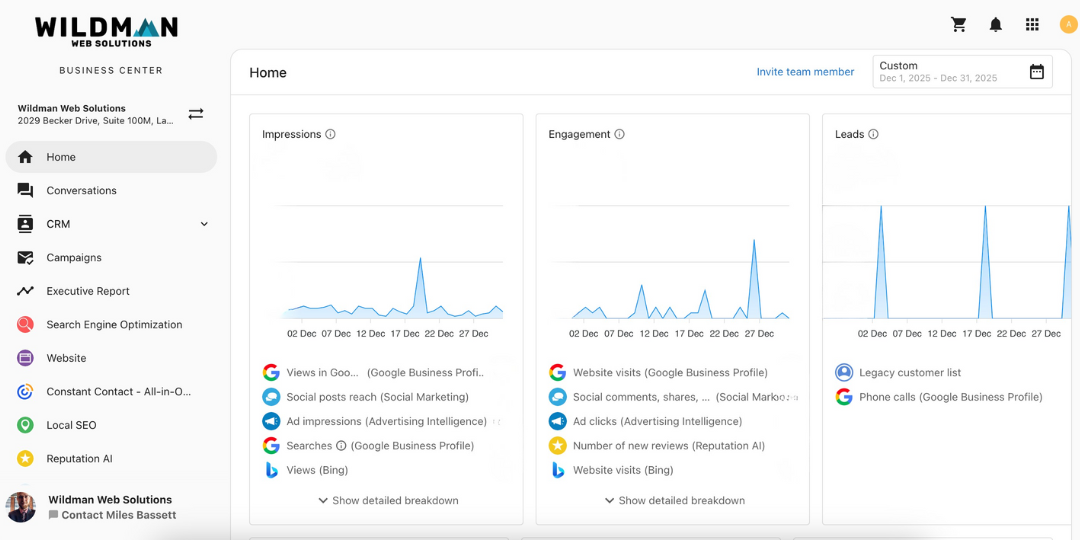
Task: Click the Conversations chat icon
Action: pyautogui.click(x=25, y=191)
